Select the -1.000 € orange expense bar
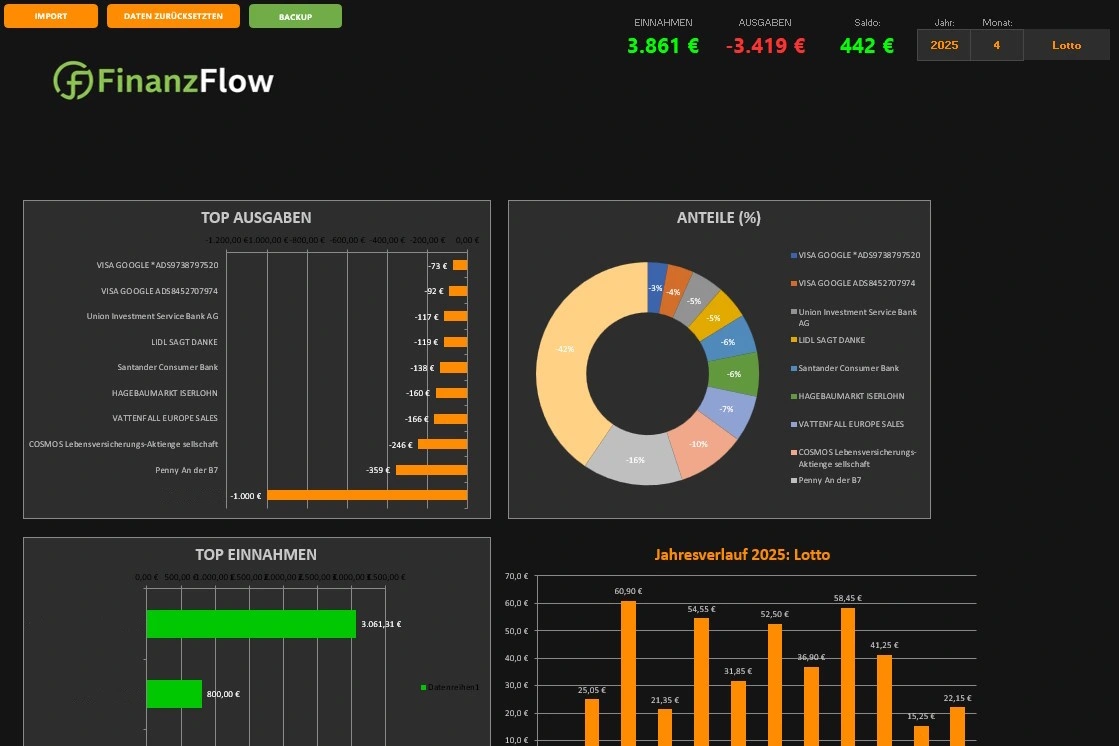This screenshot has width=1119, height=746. tap(366, 495)
